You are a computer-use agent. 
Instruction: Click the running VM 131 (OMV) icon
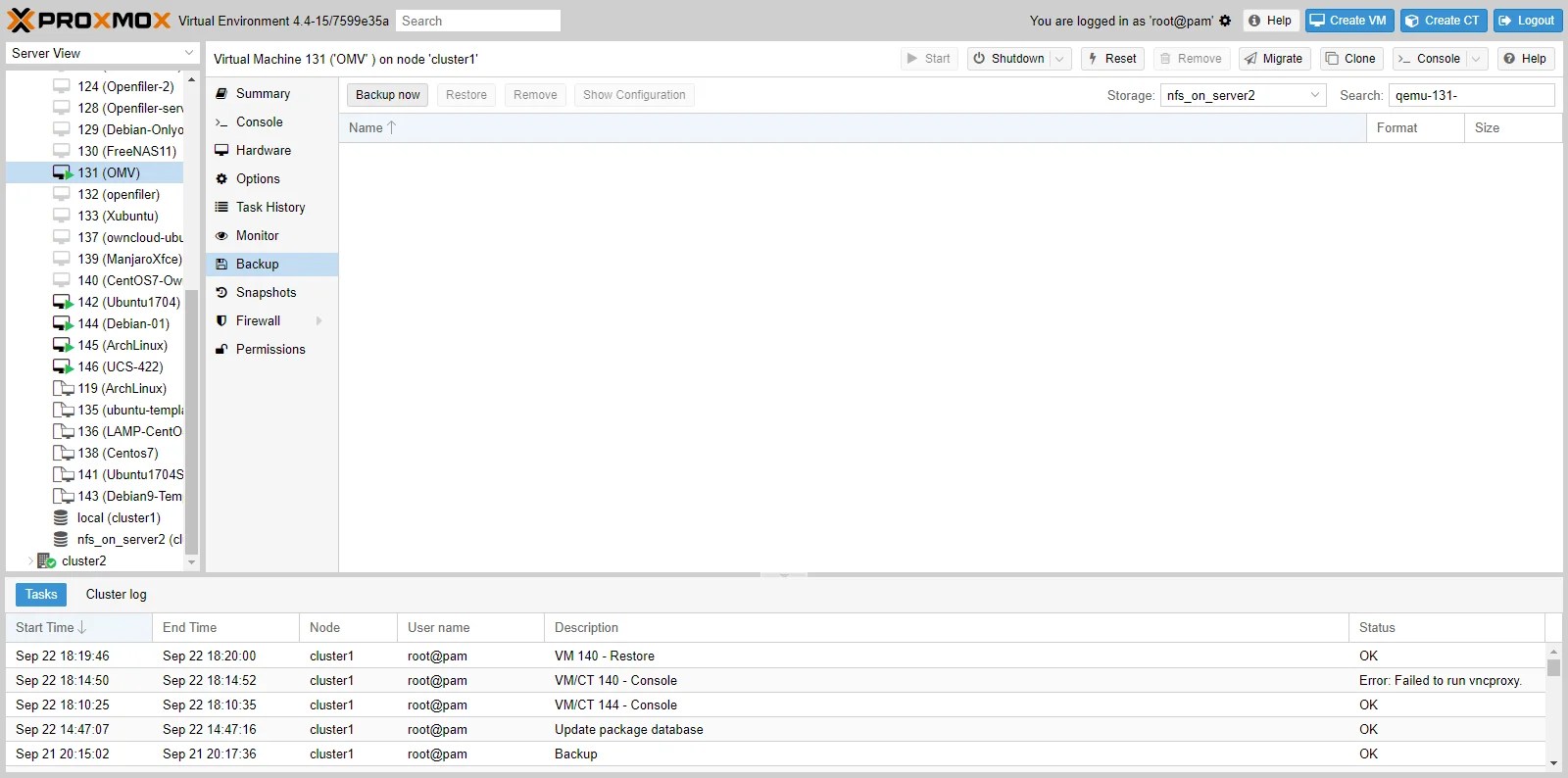[x=63, y=172]
